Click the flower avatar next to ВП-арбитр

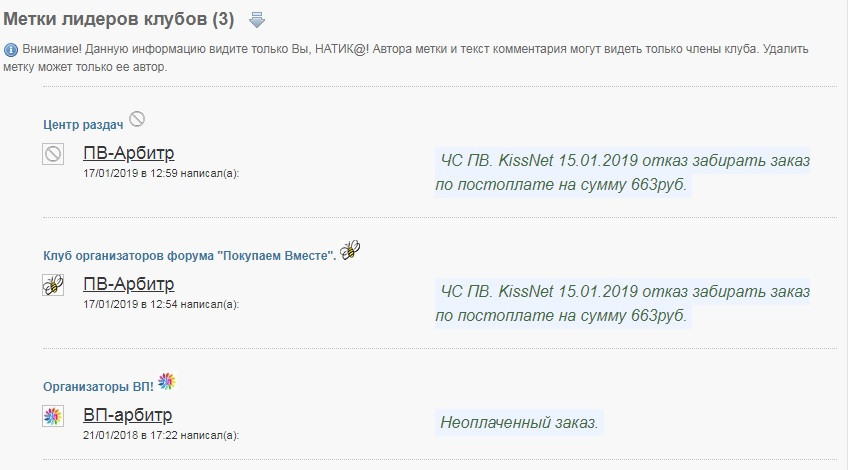(x=53, y=416)
